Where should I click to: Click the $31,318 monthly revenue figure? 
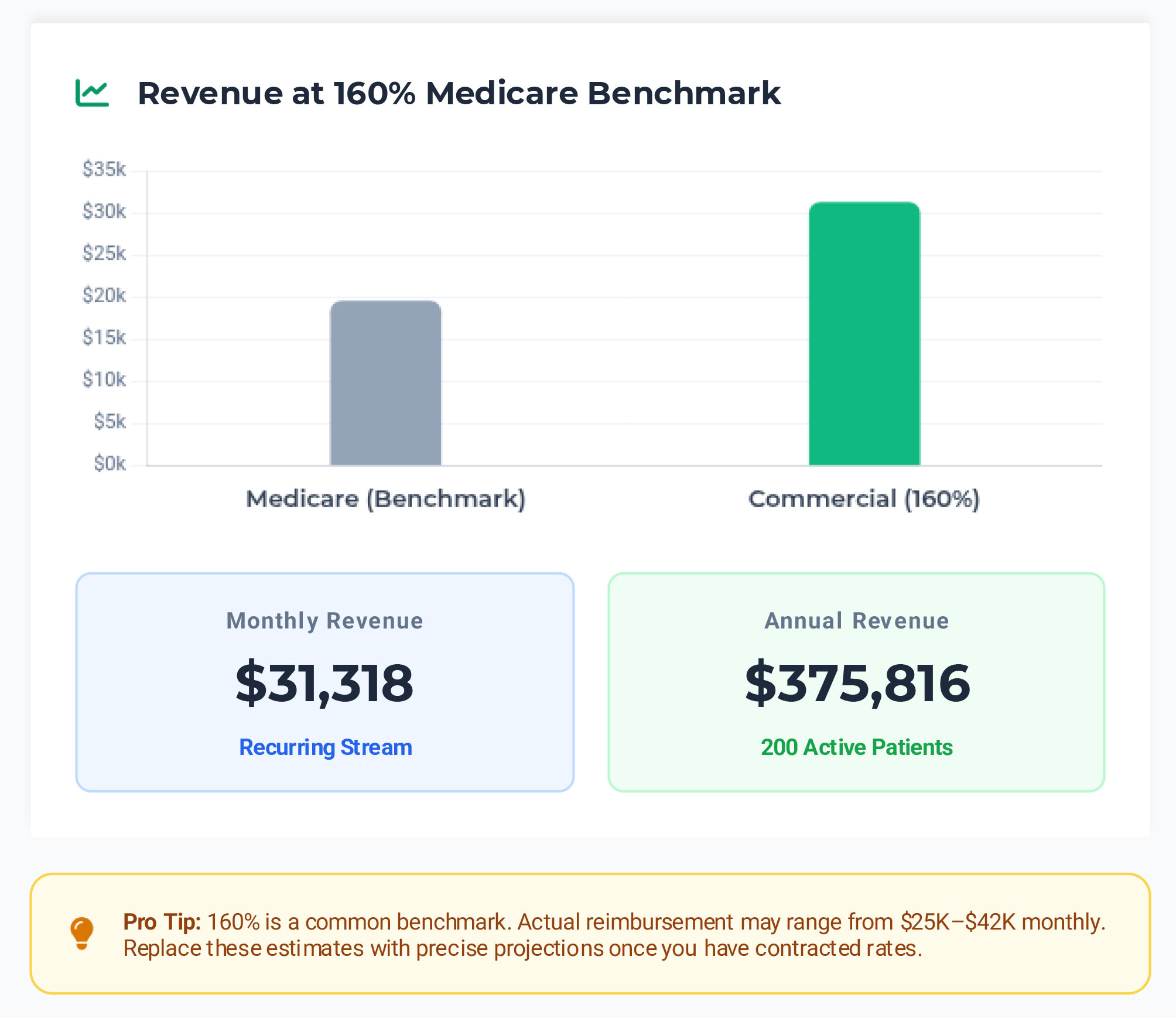(x=324, y=683)
